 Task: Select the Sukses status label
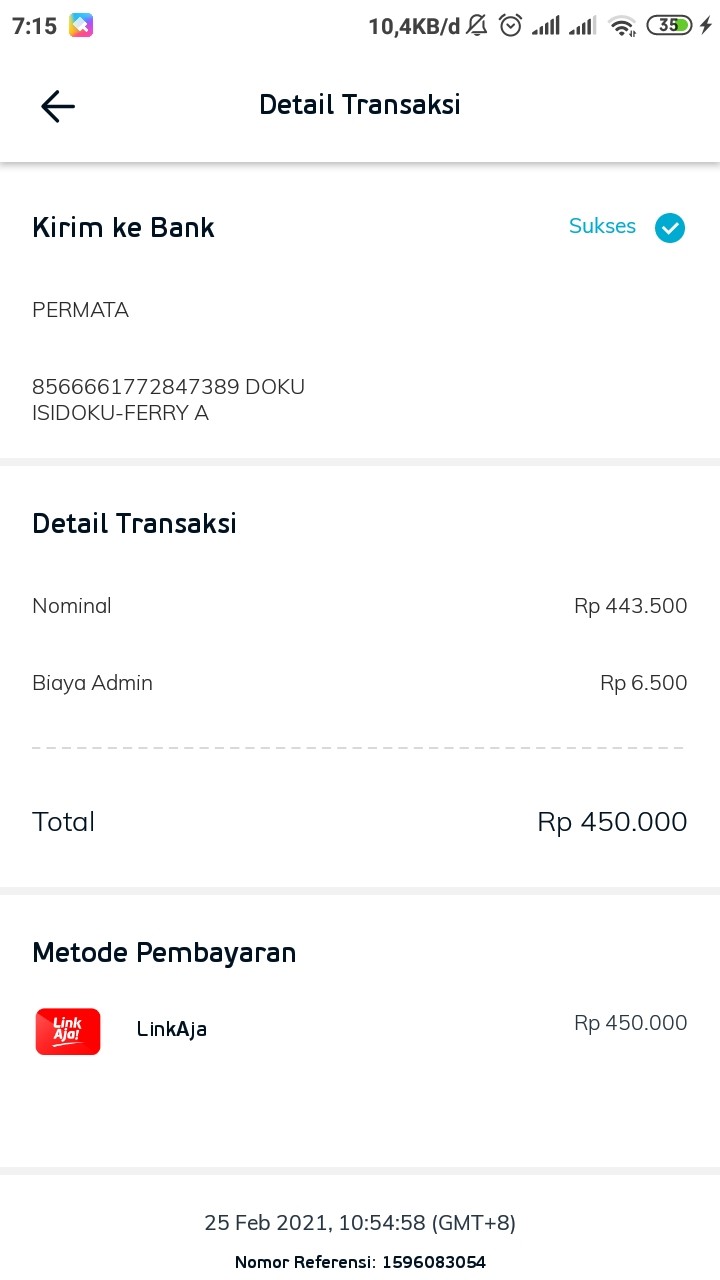point(602,227)
